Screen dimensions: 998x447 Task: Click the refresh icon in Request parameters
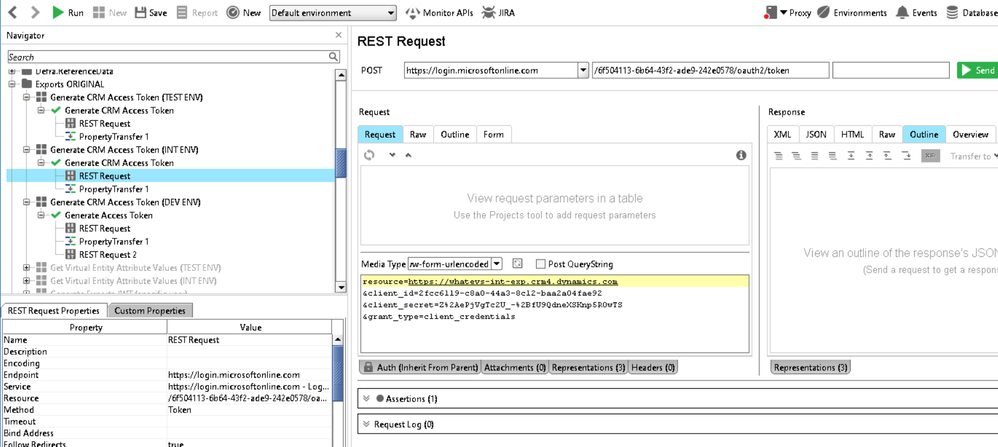369,155
